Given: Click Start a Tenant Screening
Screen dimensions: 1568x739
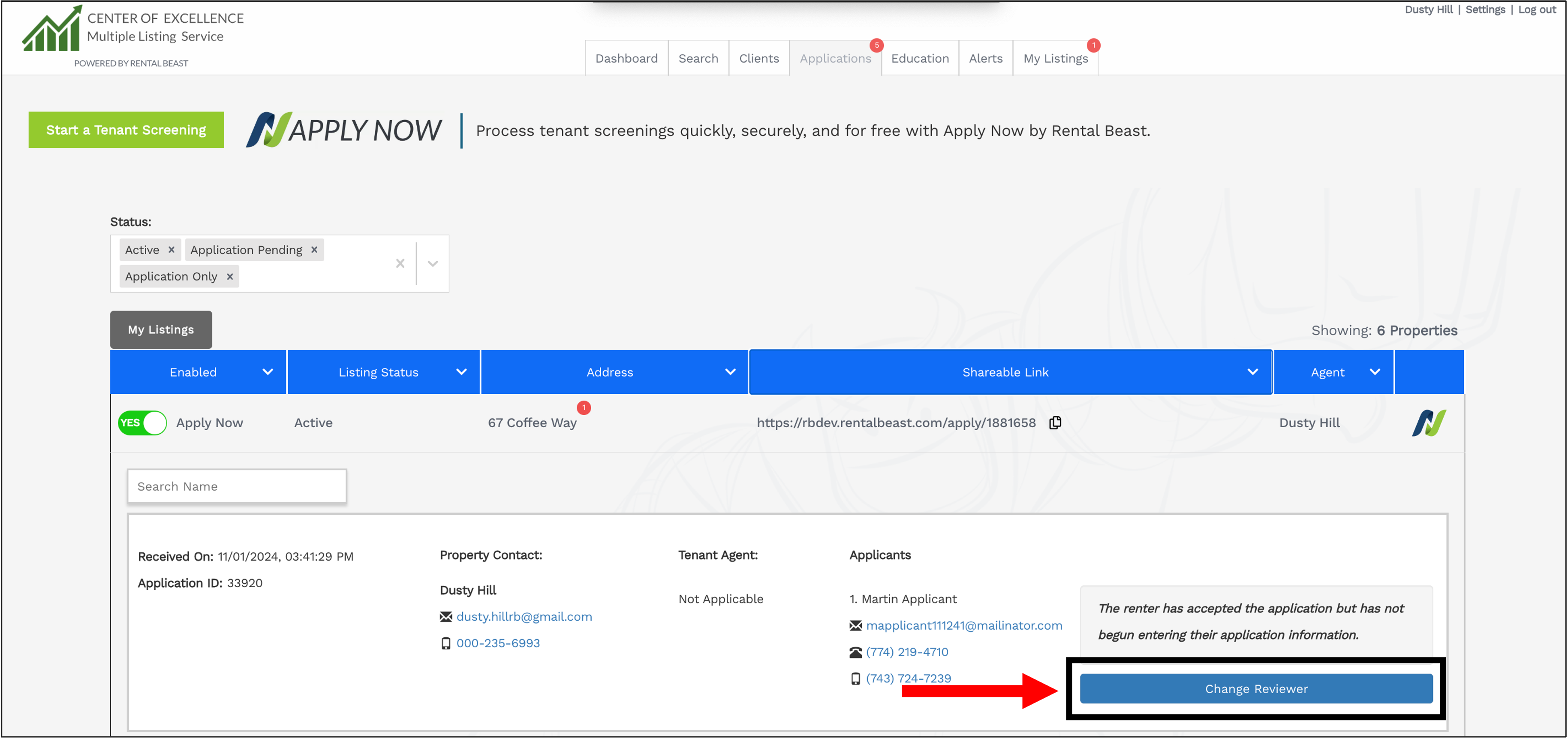Looking at the screenshot, I should tap(125, 129).
